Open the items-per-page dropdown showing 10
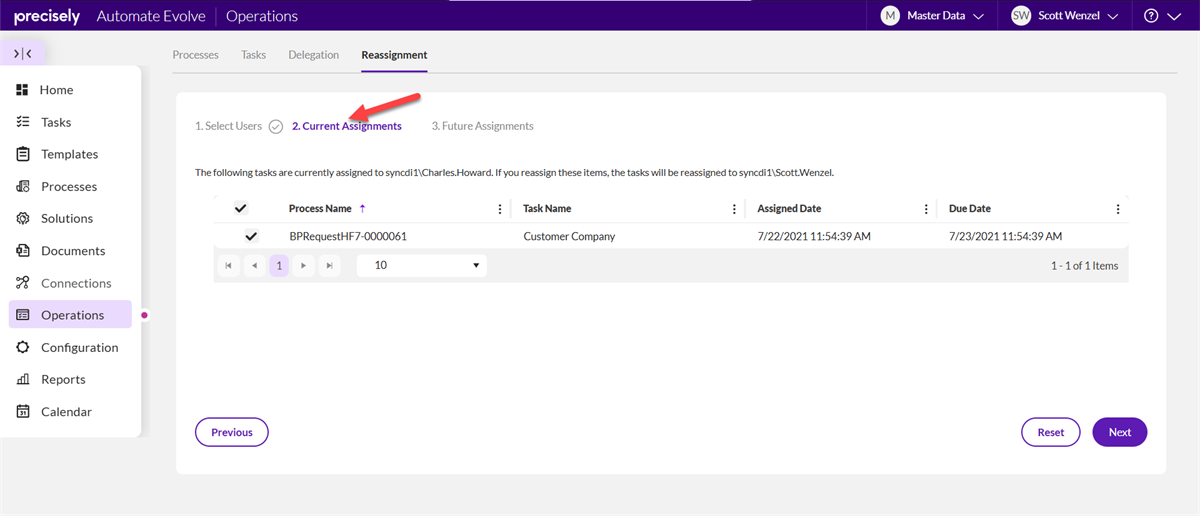Image resolution: width=1200 pixels, height=516 pixels. (422, 266)
